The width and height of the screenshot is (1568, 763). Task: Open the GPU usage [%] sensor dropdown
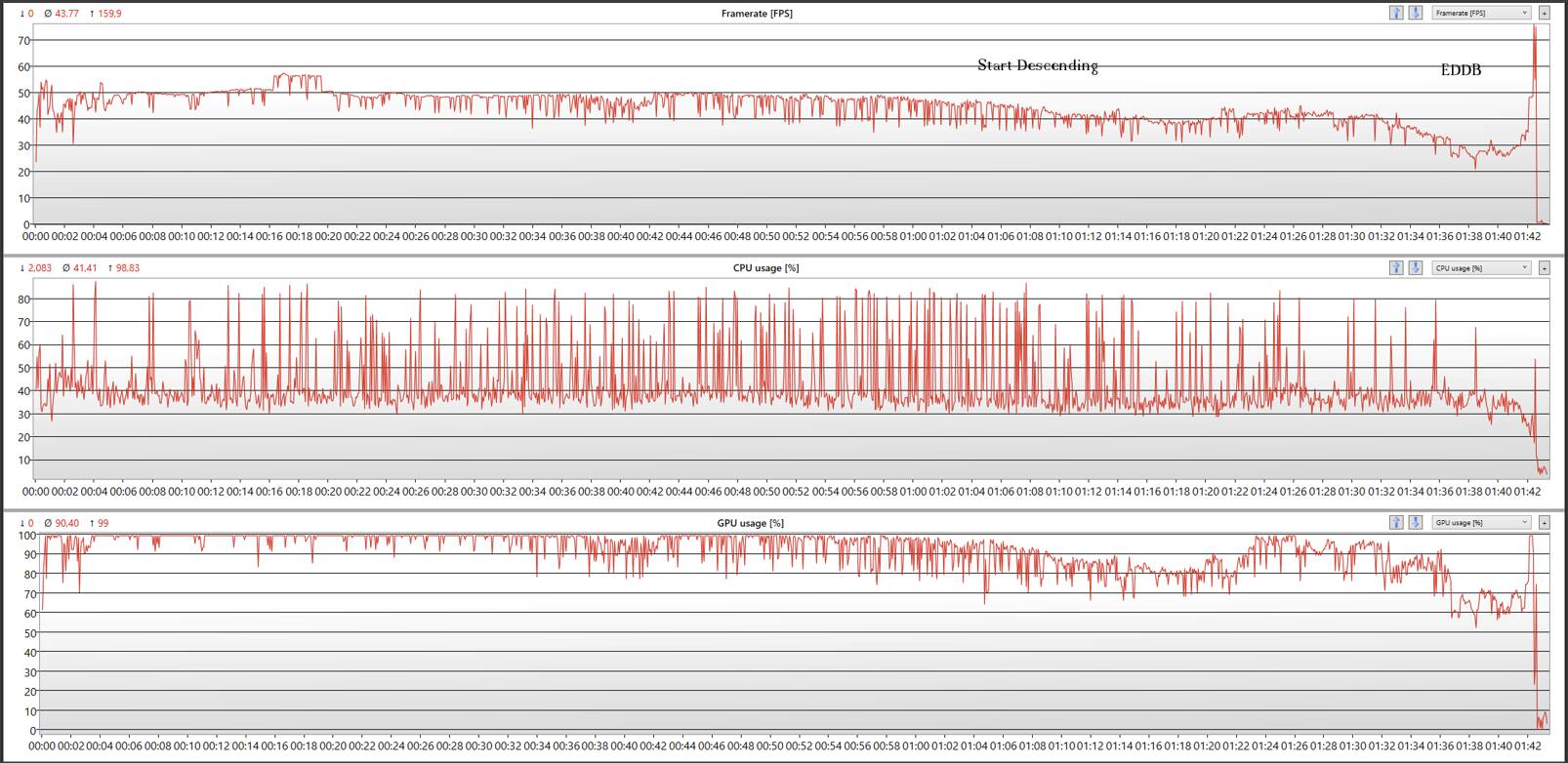1481,523
